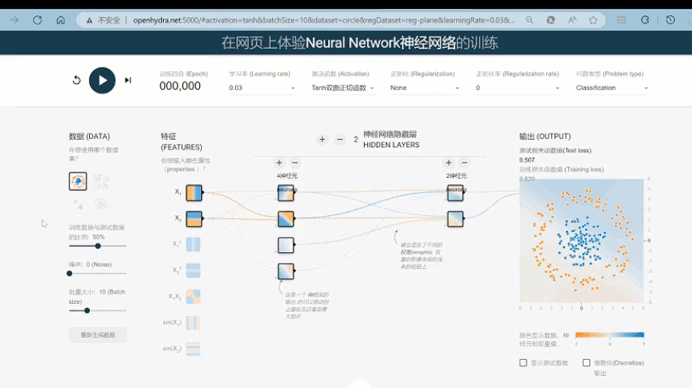The height and width of the screenshot is (388, 692).
Task: Click the output color scale bar
Action: click(x=610, y=335)
